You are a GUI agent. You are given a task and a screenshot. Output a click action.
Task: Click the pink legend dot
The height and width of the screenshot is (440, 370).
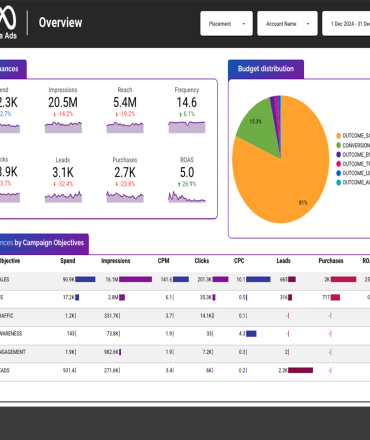(x=338, y=164)
